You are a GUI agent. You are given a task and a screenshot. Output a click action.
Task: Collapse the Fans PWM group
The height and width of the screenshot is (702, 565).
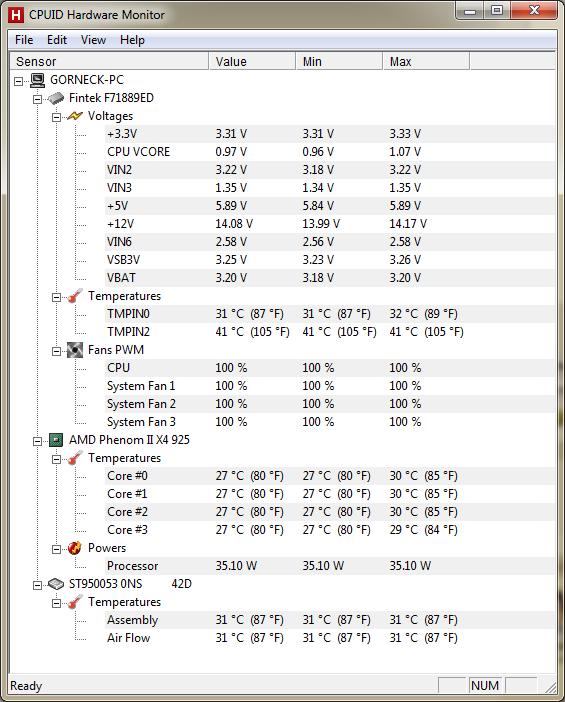click(x=56, y=351)
